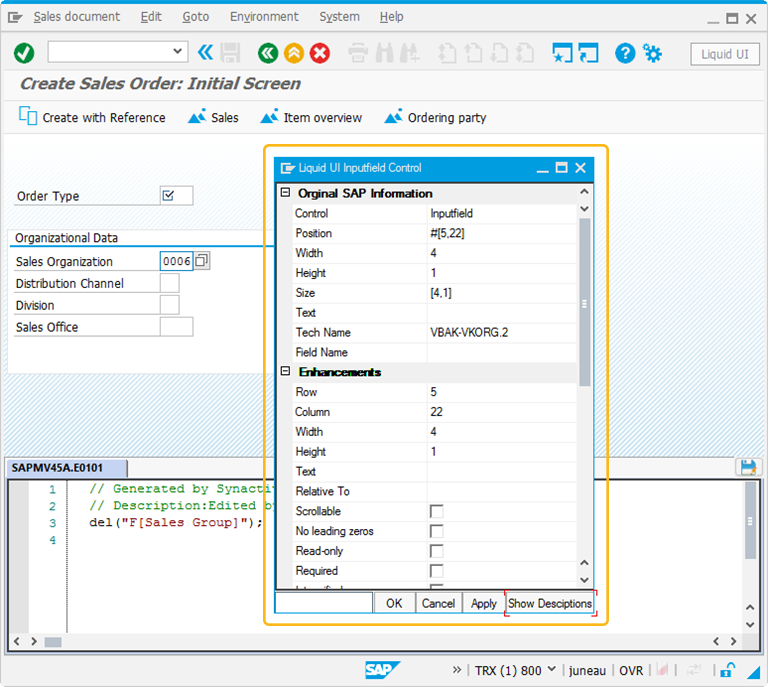Click the window menu icon beside Sales document
Viewport: 768px width, 687px height.
(x=15, y=18)
